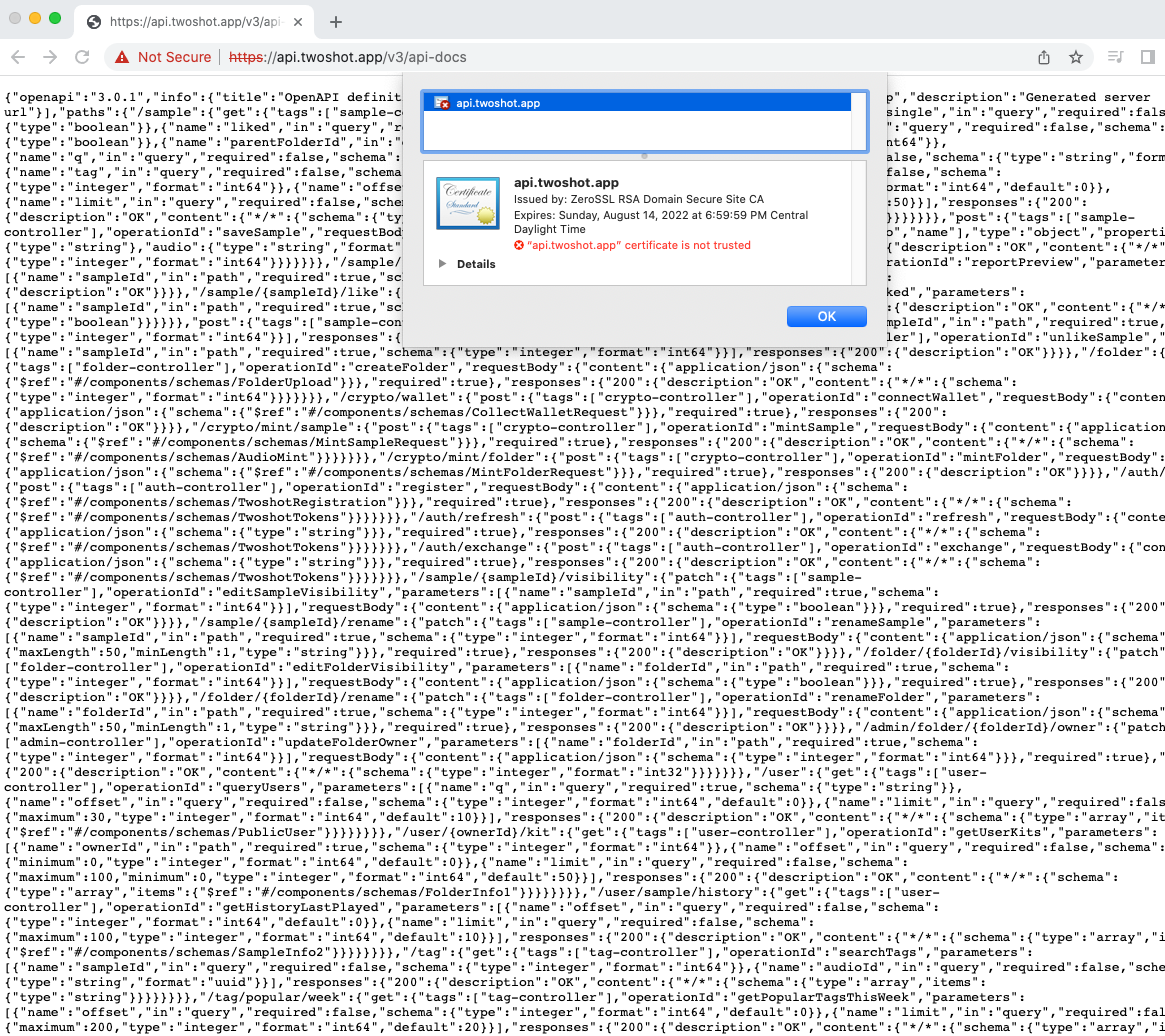Click the Not Secure warning triangle icon
Image resolution: width=1165 pixels, height=1036 pixels.
pos(122,57)
